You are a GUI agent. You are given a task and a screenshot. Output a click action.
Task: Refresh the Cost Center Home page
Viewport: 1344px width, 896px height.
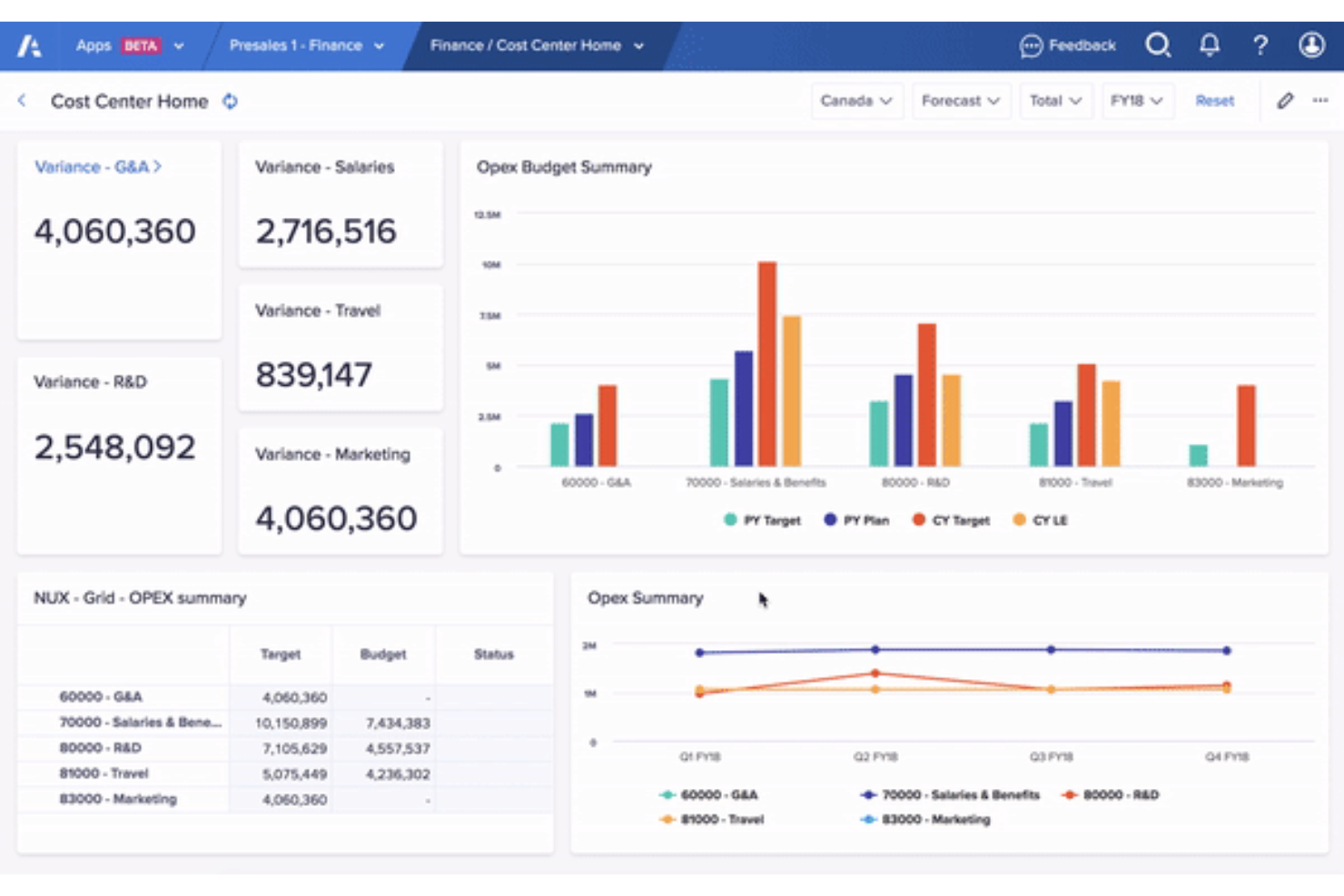(x=230, y=101)
